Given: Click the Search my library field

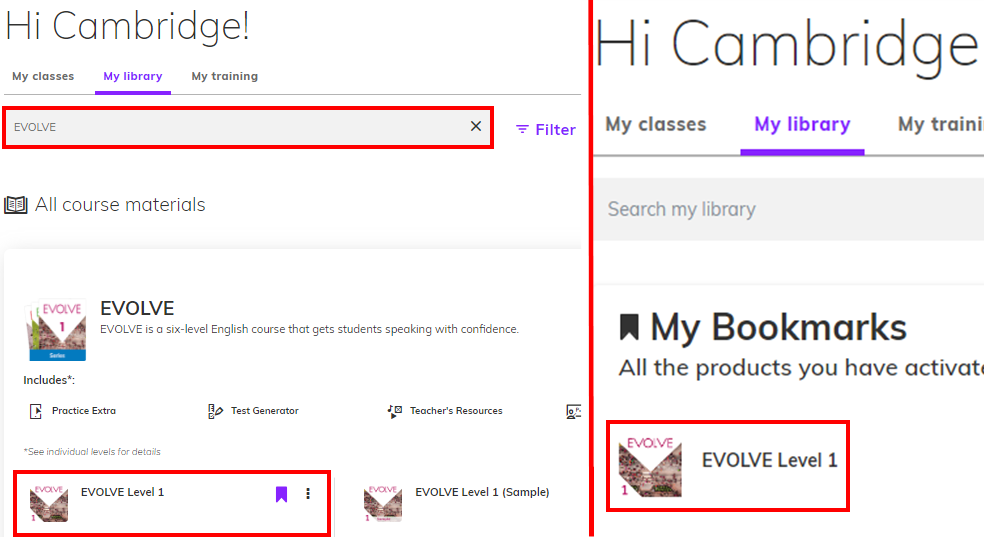Looking at the screenshot, I should [789, 209].
